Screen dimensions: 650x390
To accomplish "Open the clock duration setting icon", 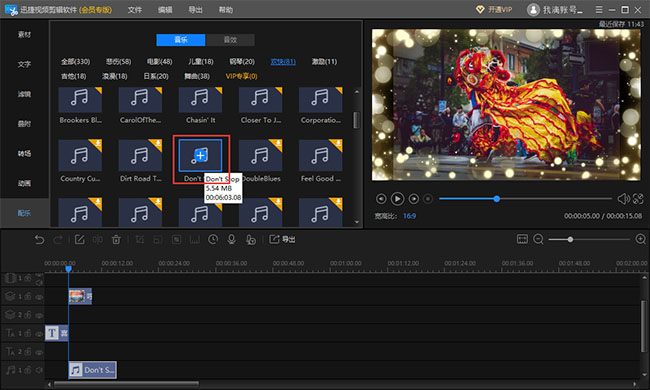I will pos(213,240).
